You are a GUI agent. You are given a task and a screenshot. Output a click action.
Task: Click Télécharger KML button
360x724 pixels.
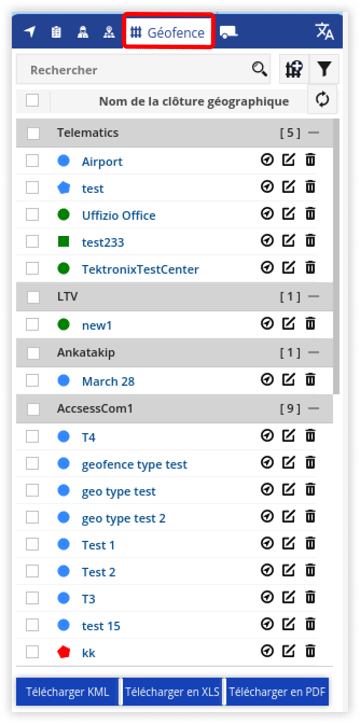click(67, 692)
